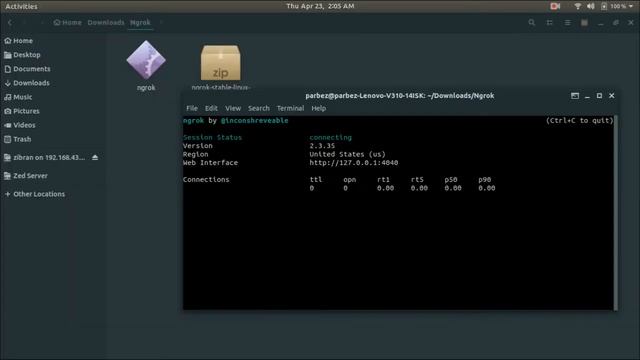Open Trash in the sidebar

(18, 139)
